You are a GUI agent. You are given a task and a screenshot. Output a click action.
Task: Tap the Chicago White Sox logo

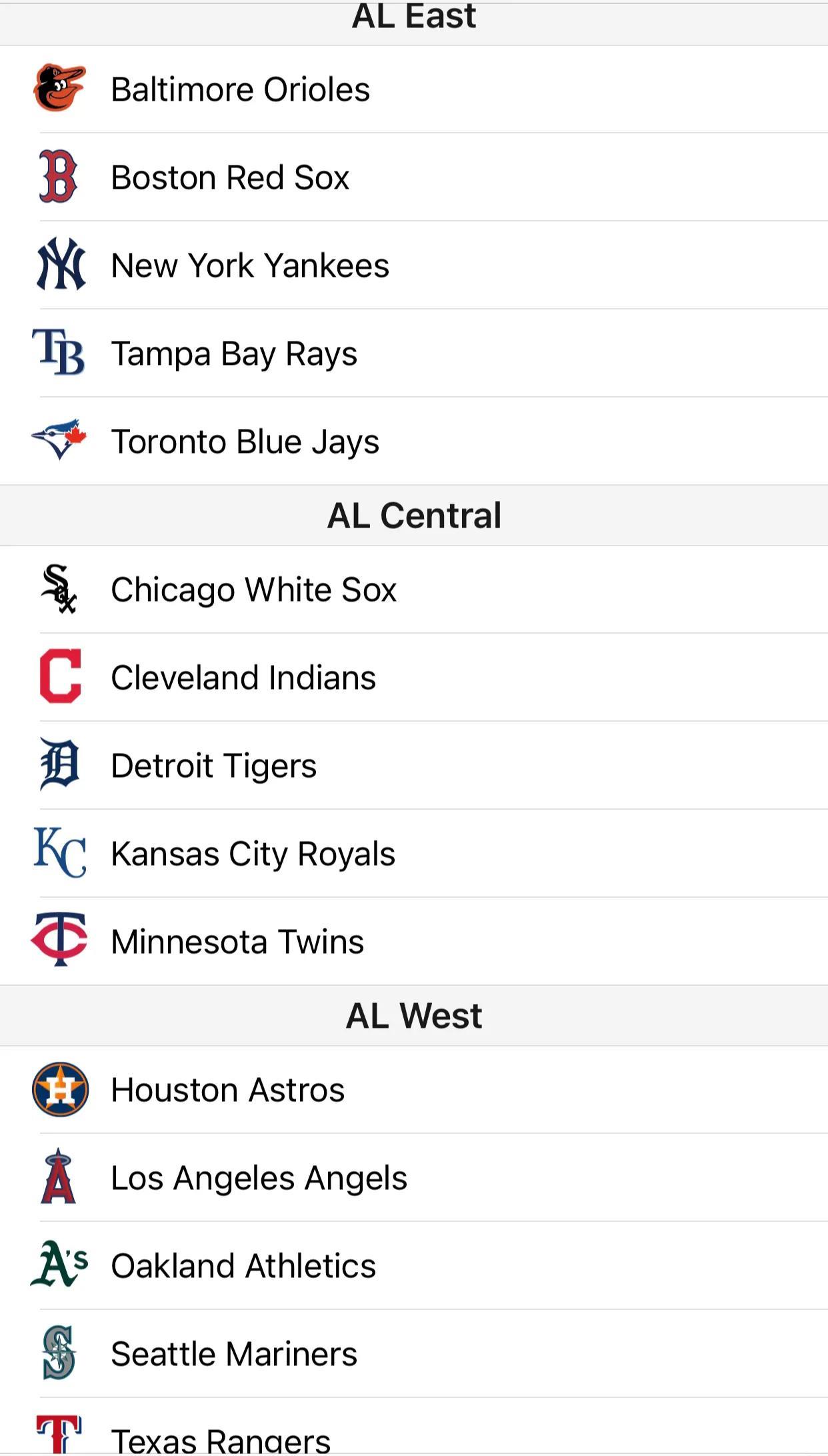click(x=59, y=589)
